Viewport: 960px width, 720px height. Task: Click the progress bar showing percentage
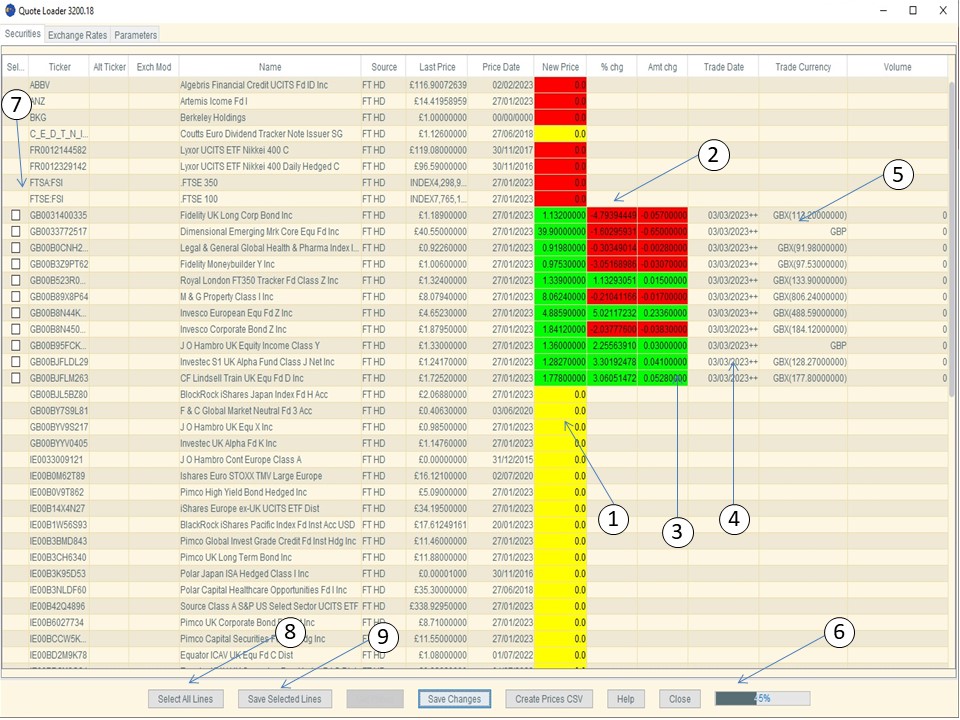click(762, 699)
